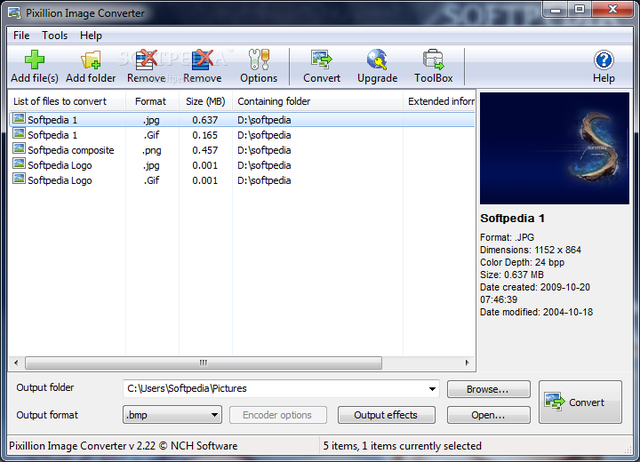
Task: Select the 'Softpedia 1' row with .Gif format
Action: coord(242,135)
